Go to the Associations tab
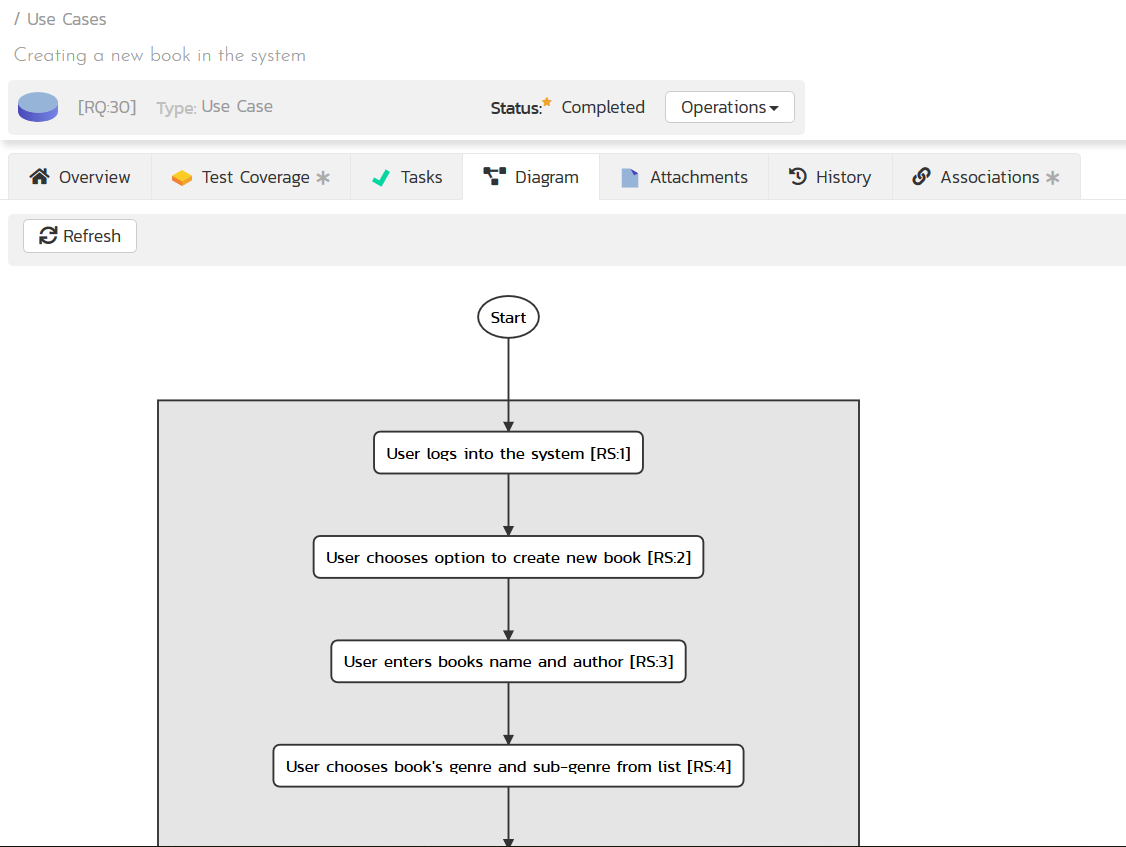The height and width of the screenshot is (847, 1126). (989, 177)
